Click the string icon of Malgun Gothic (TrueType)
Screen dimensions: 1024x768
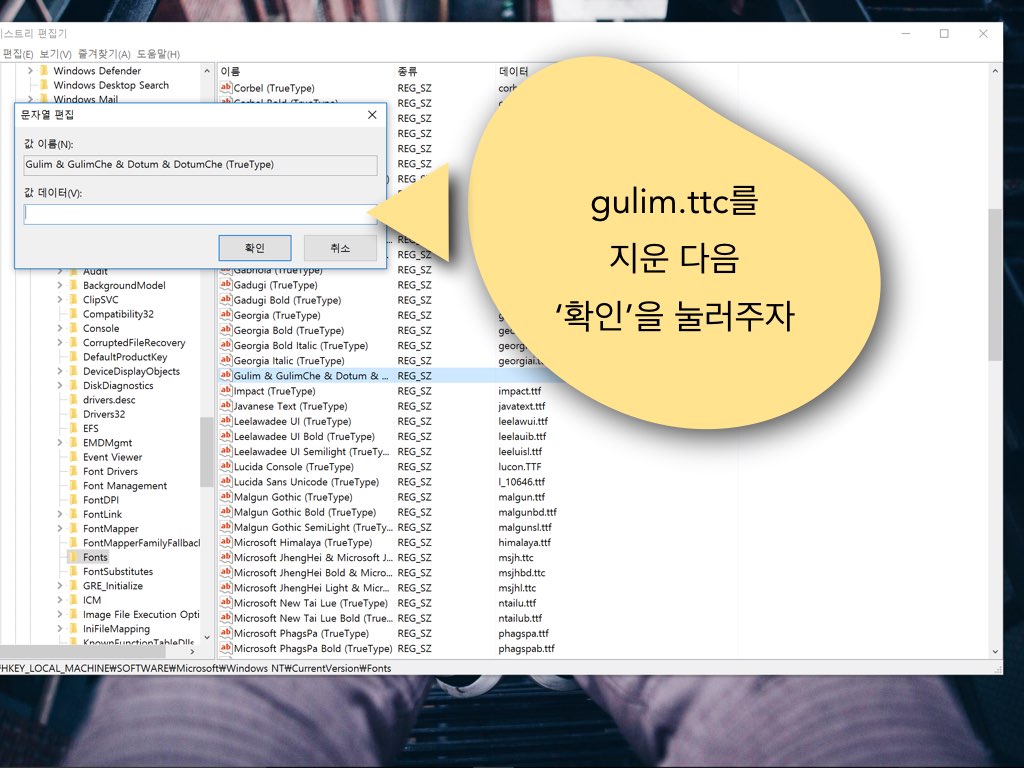point(226,496)
